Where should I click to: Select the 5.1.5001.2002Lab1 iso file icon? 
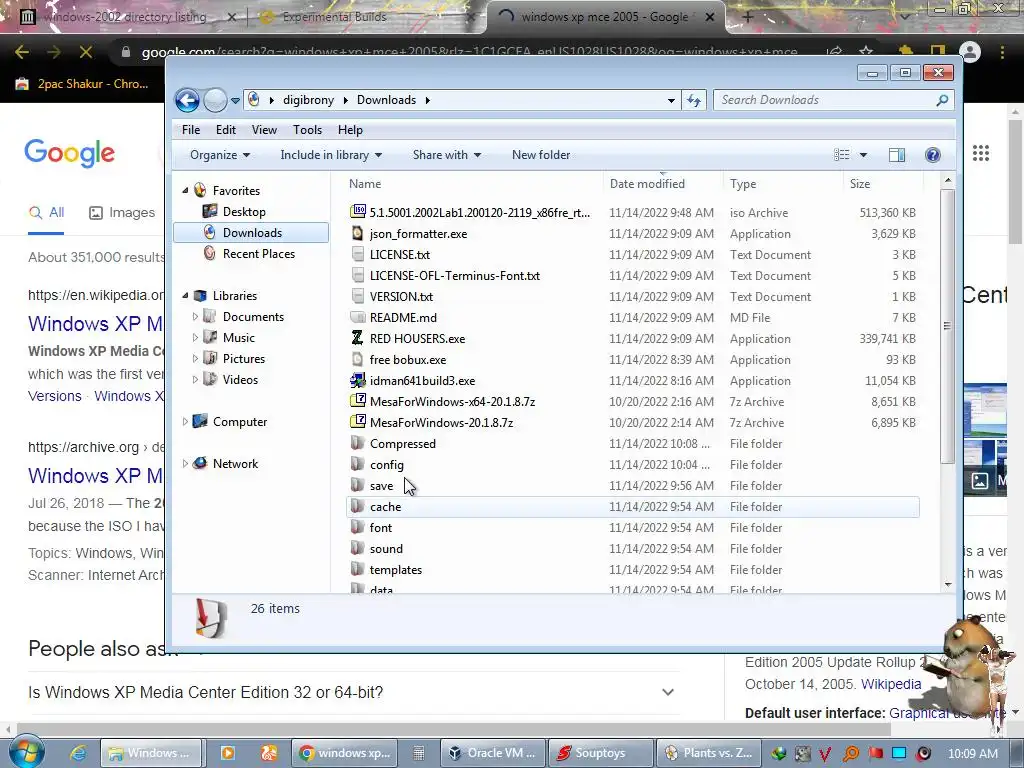tap(358, 212)
